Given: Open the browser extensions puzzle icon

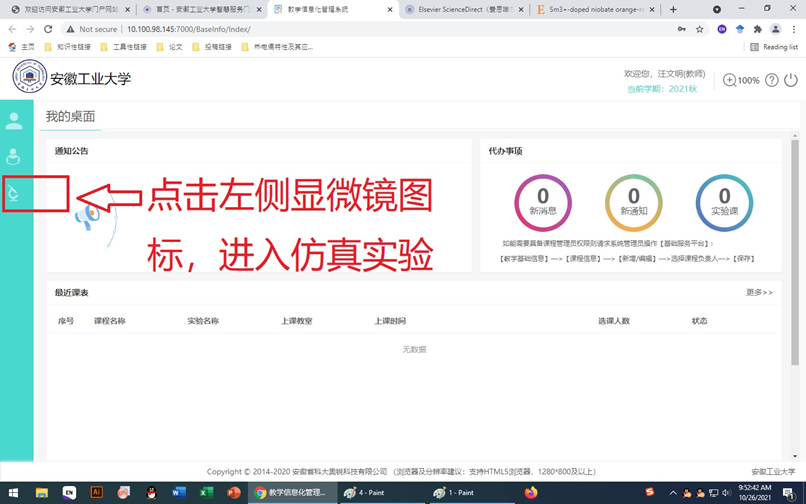Looking at the screenshot, I should pos(757,29).
